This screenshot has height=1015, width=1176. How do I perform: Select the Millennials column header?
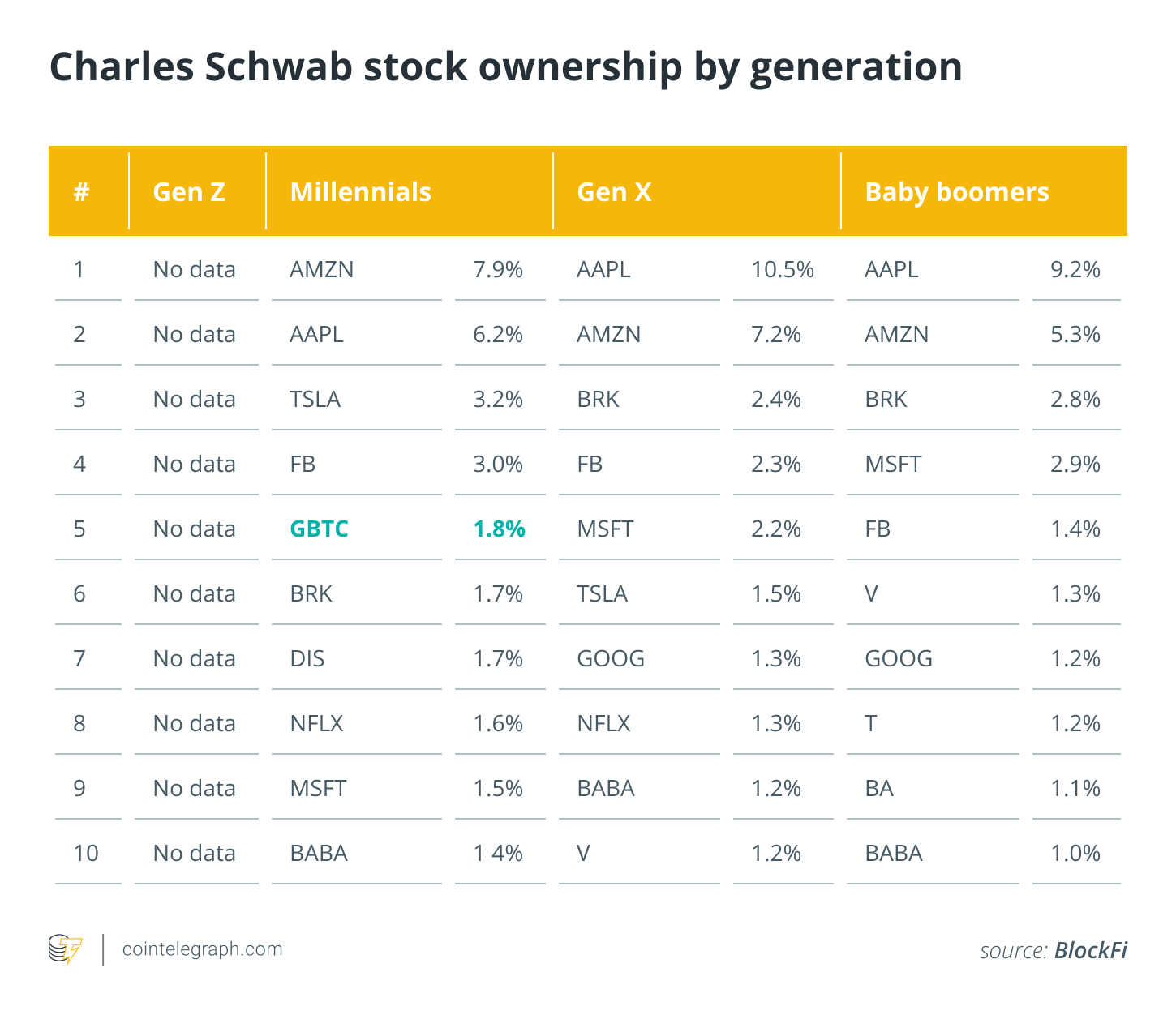coord(361,191)
